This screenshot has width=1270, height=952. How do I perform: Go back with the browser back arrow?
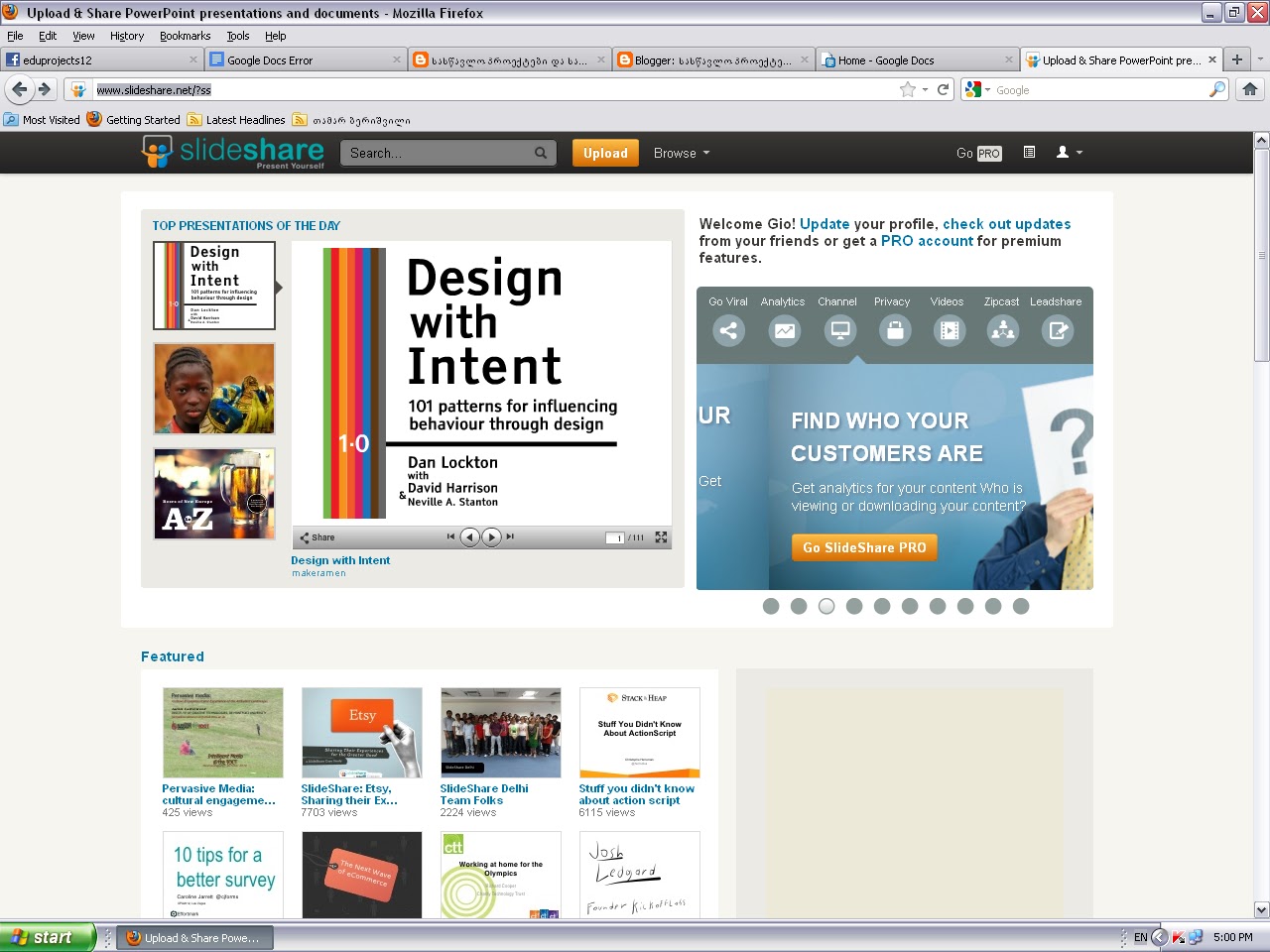point(20,89)
